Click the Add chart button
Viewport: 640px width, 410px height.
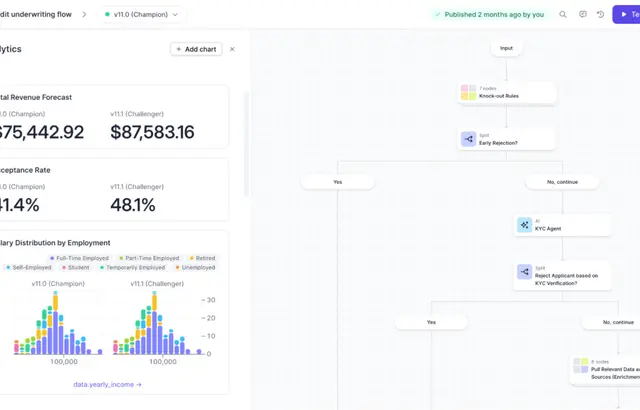point(196,49)
